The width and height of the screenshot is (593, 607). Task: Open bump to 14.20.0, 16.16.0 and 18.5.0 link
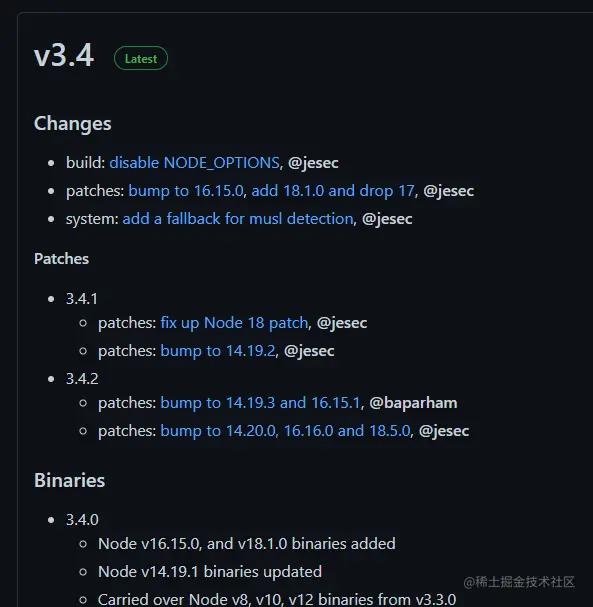[285, 431]
